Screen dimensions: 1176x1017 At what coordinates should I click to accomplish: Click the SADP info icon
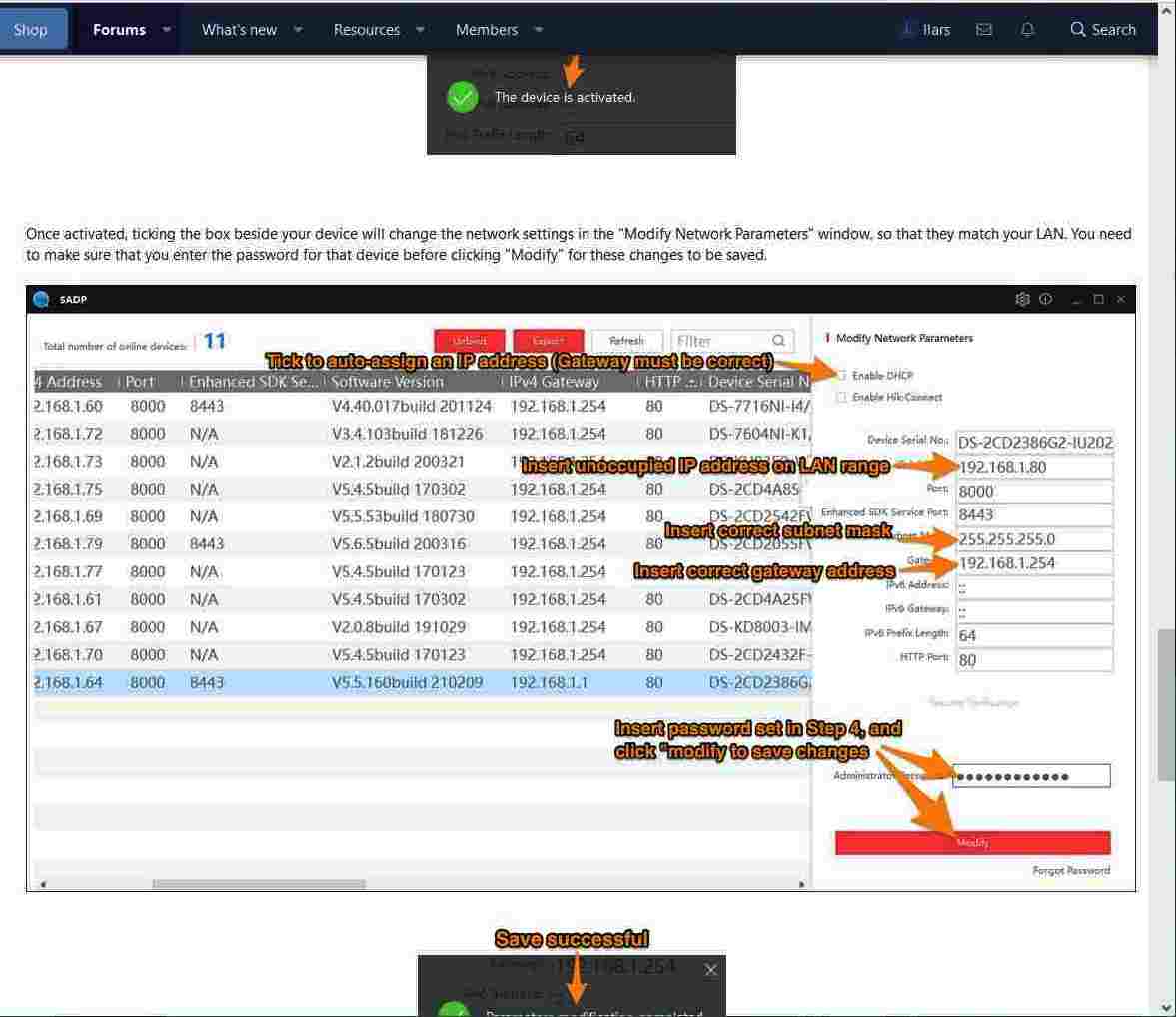[1045, 299]
